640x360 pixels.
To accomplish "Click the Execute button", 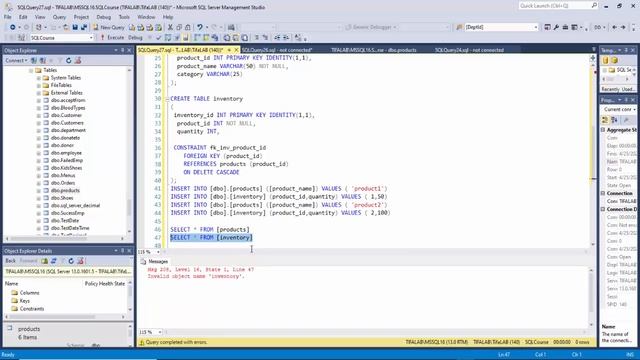I will tap(112, 38).
